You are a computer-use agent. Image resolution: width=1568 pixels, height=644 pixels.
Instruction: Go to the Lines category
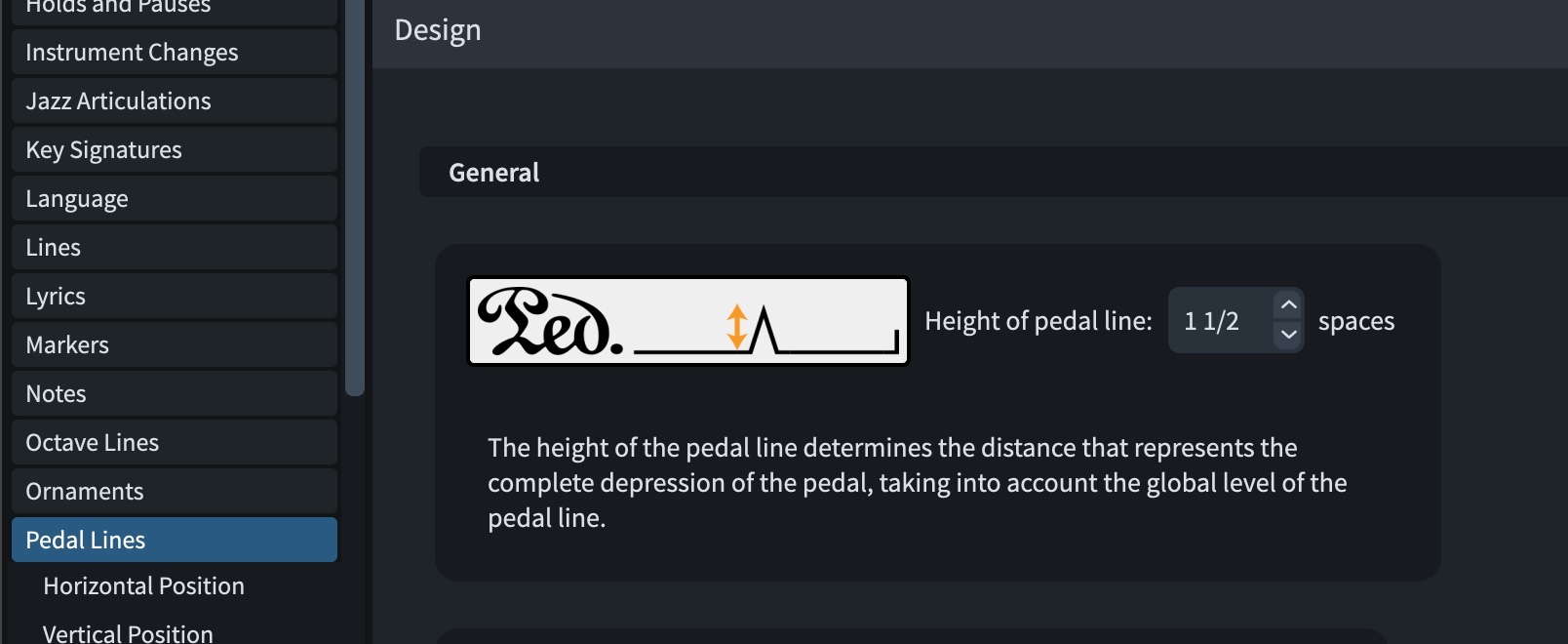tap(175, 247)
